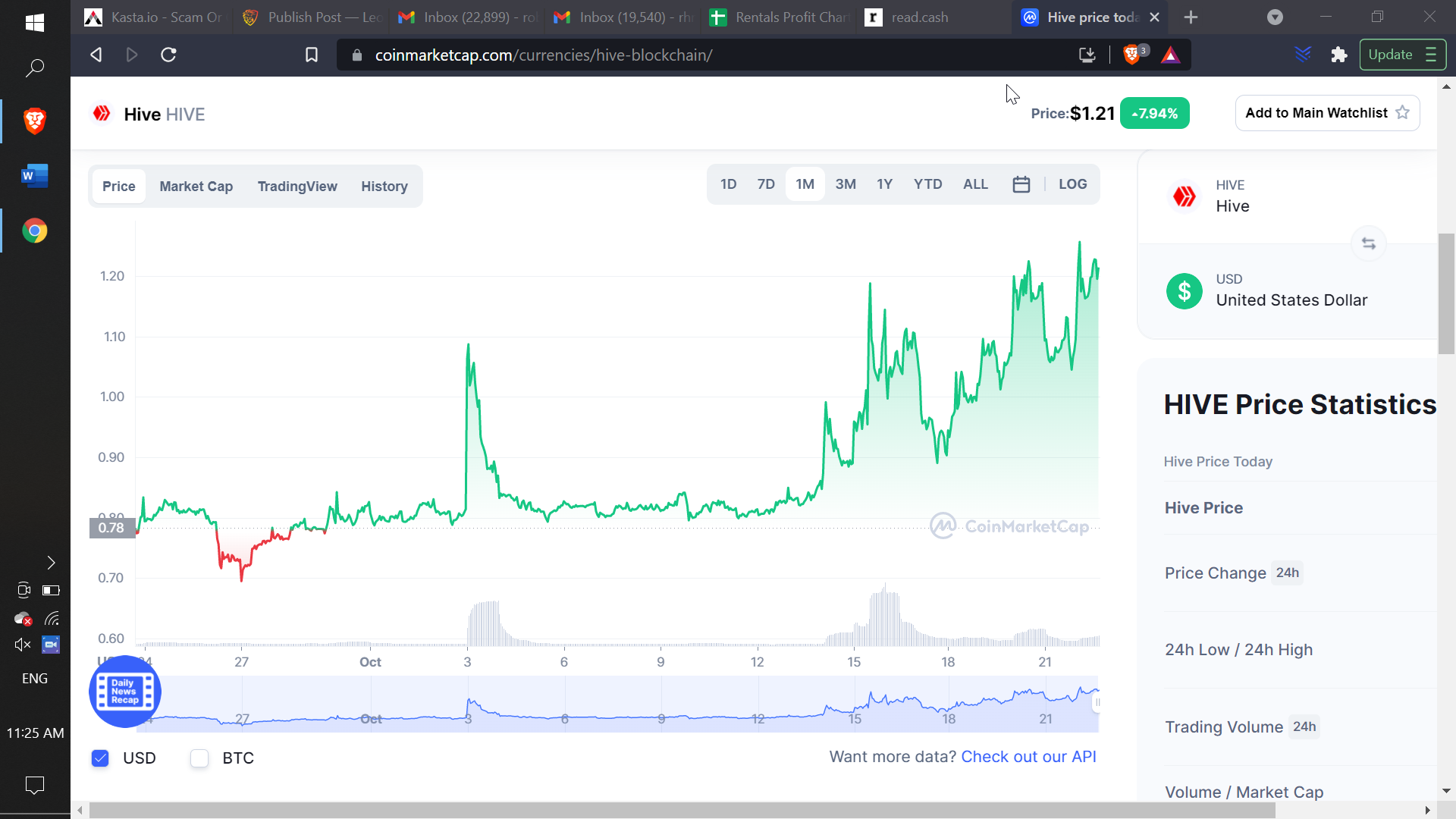Open the Windows Start menu

pos(35,22)
